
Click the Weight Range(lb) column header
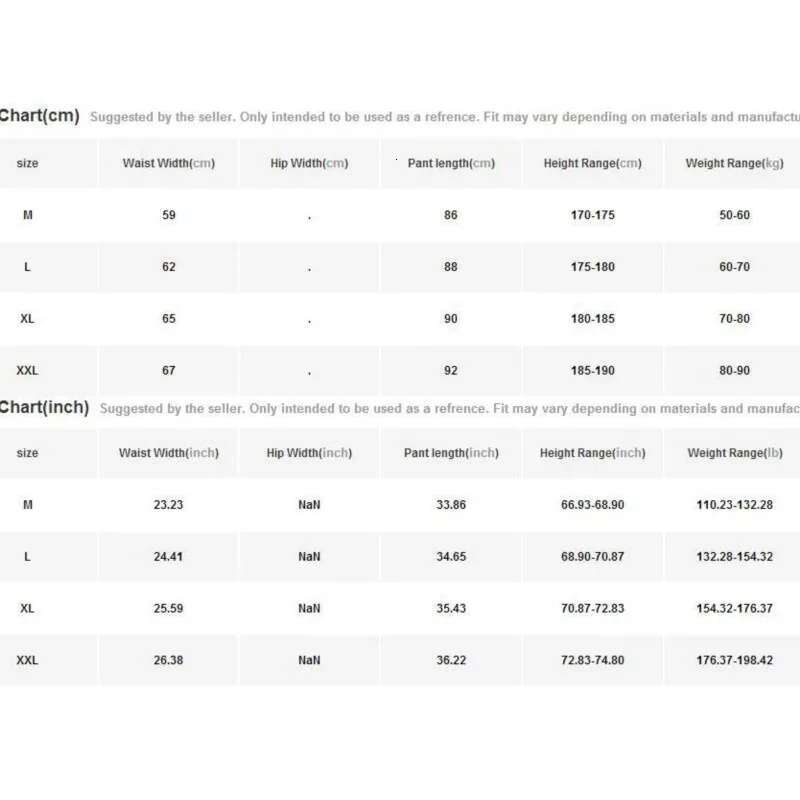(734, 453)
